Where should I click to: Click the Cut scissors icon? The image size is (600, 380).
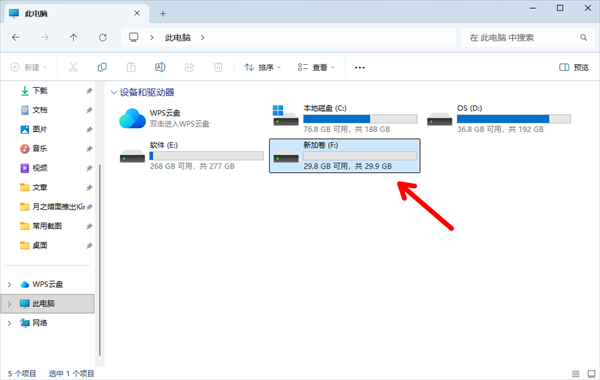[x=73, y=67]
